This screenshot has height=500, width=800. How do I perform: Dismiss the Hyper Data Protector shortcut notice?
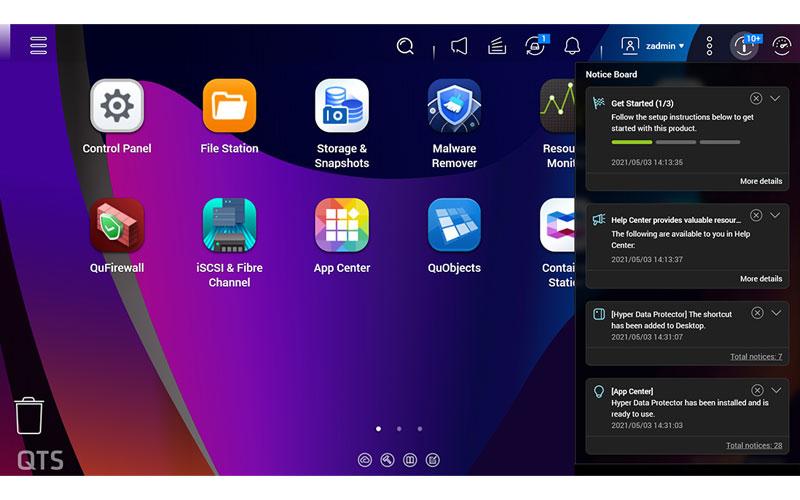click(x=757, y=313)
